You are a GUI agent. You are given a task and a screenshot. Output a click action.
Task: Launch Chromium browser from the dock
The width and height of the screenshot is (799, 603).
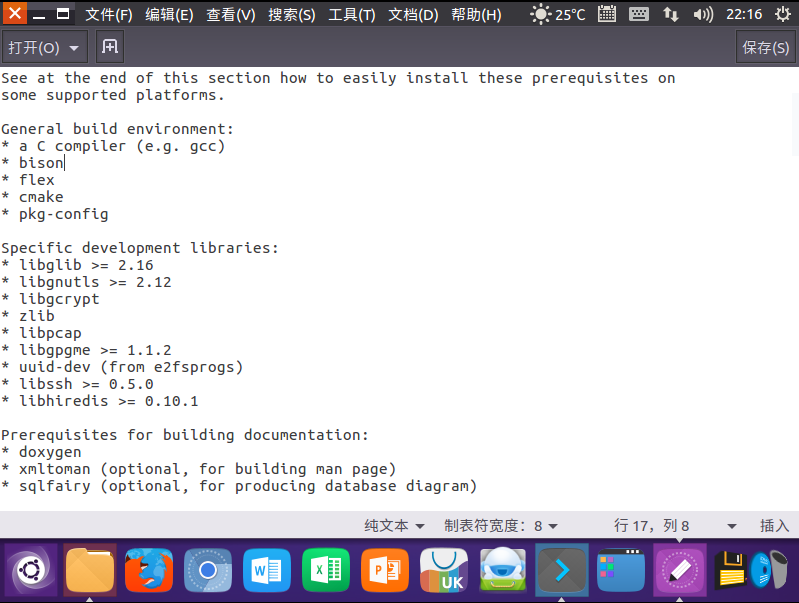(x=208, y=570)
